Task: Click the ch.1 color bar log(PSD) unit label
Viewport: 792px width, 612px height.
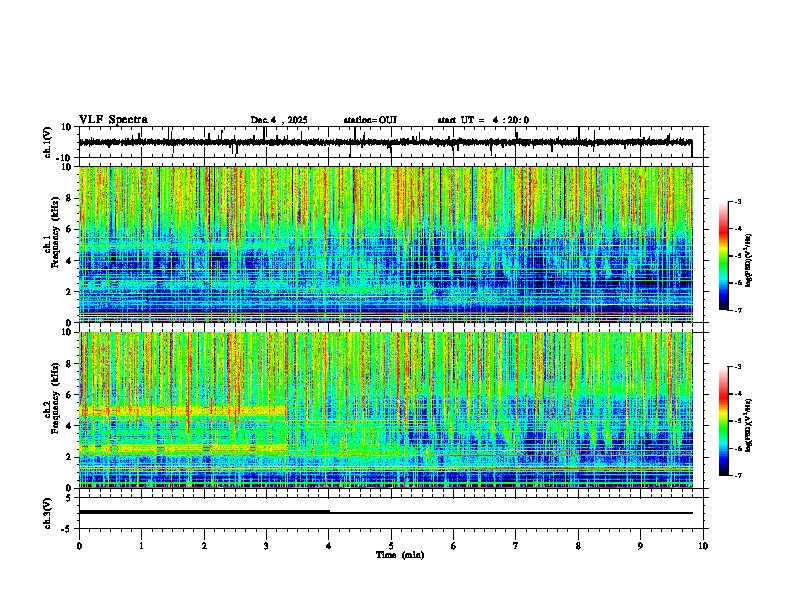Action: coord(749,260)
